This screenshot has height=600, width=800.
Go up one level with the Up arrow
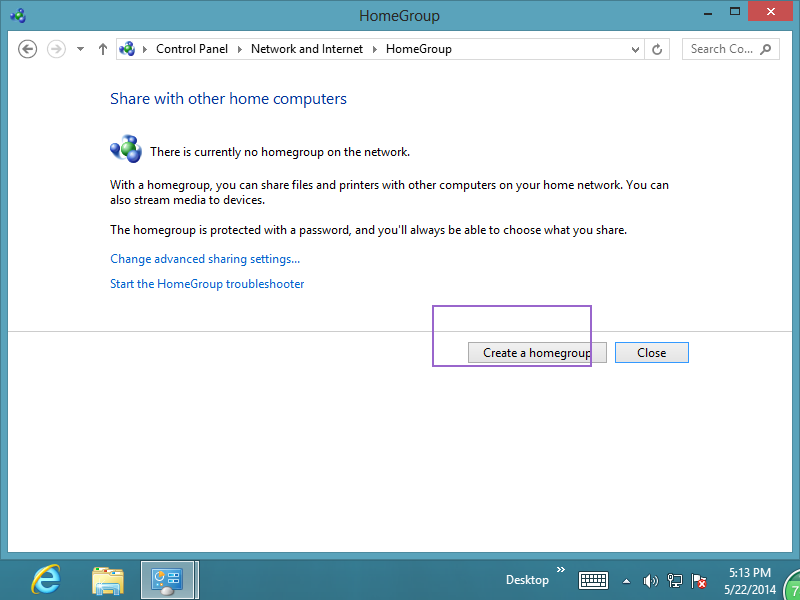point(103,49)
